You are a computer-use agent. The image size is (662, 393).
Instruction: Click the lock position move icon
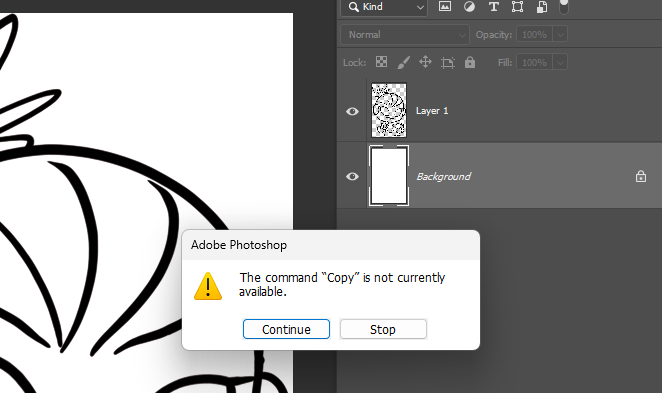(x=425, y=62)
